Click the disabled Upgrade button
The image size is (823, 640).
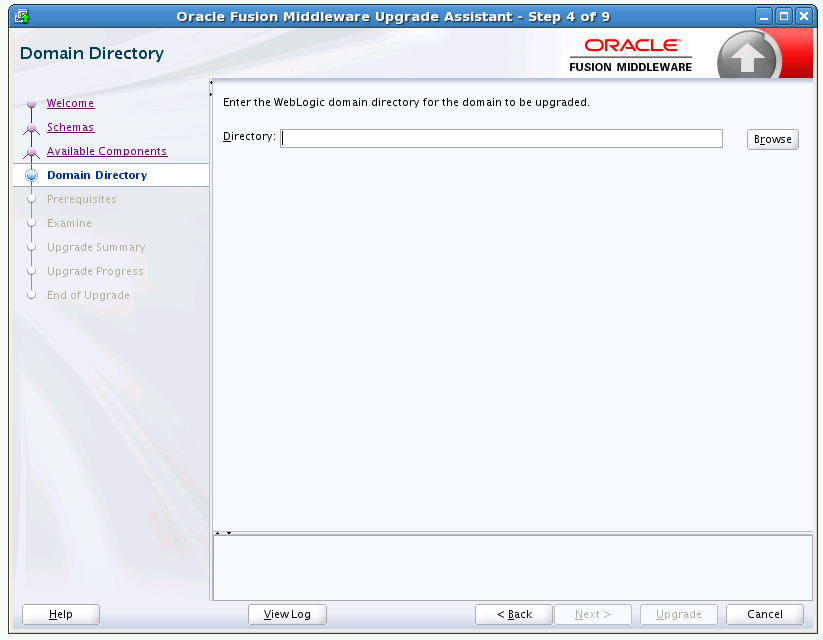click(679, 614)
